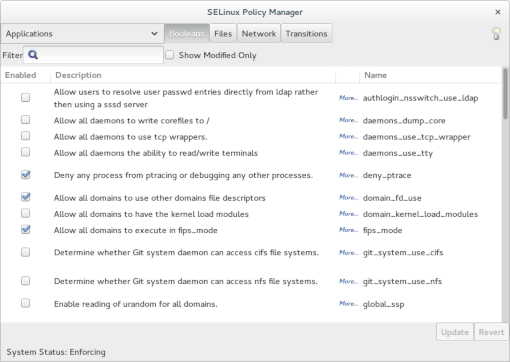Click the Update button
510x362 pixels.
coord(455,332)
